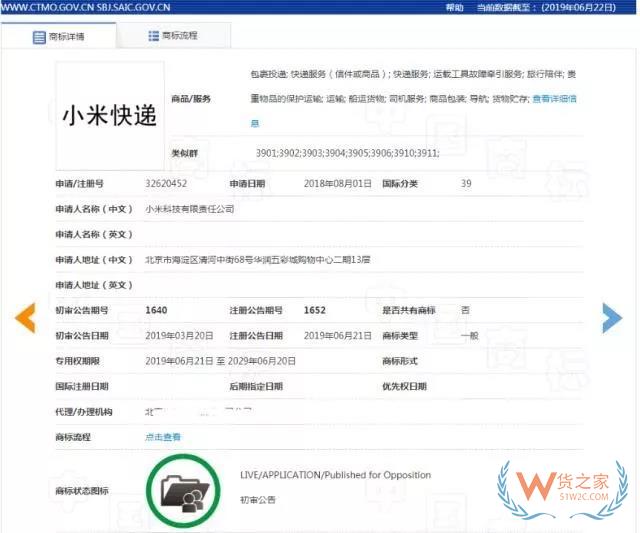Switch to the 商标流程 tab
Viewport: 640px width, 533px height.
coord(173,36)
